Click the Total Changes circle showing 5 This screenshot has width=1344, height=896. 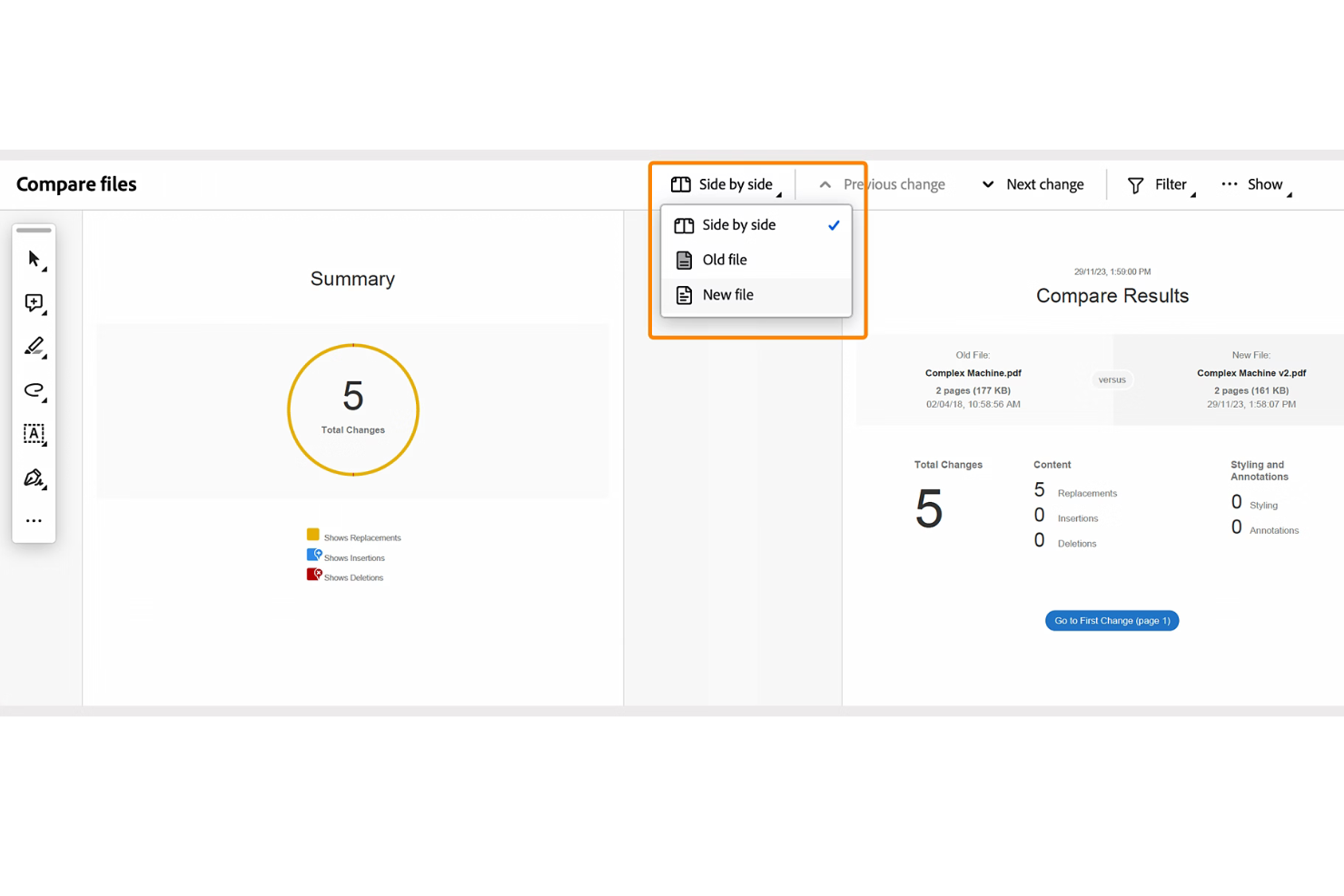coord(352,409)
